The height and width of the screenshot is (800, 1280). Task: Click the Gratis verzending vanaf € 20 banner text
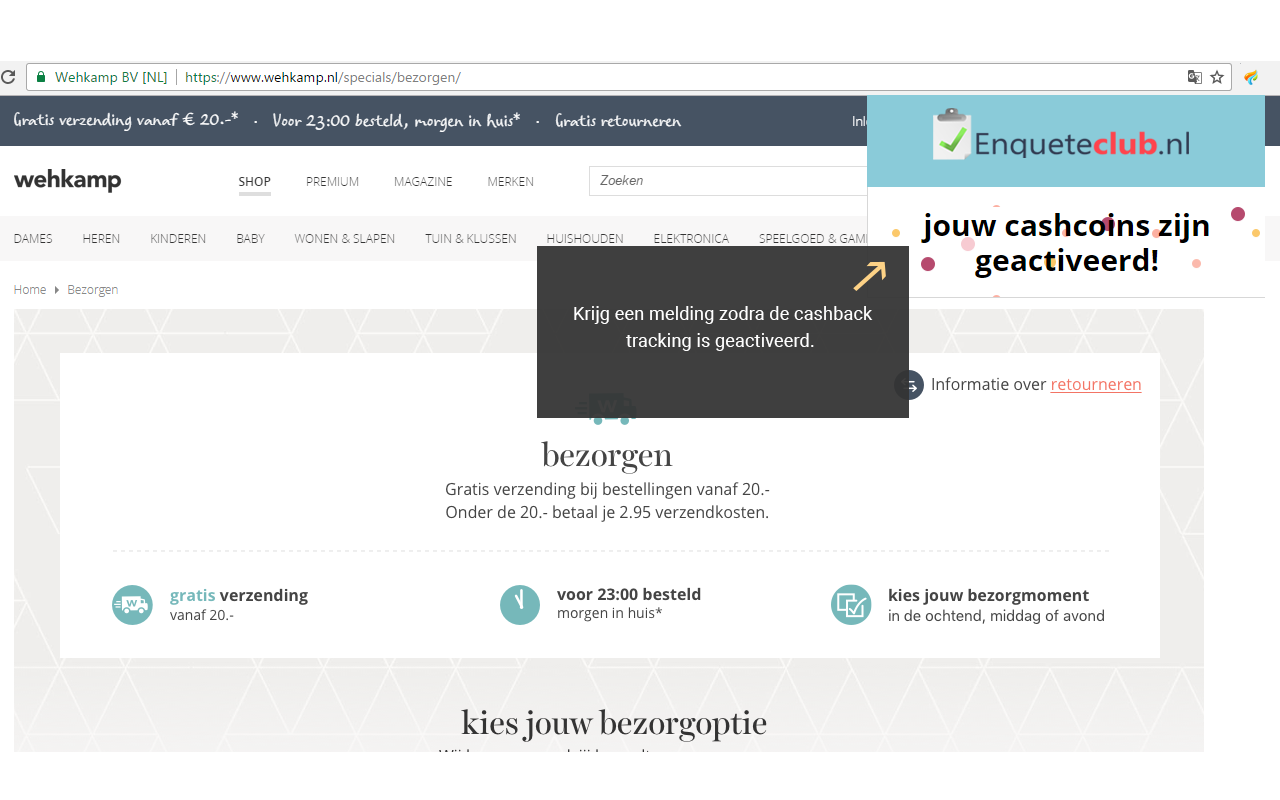click(126, 120)
